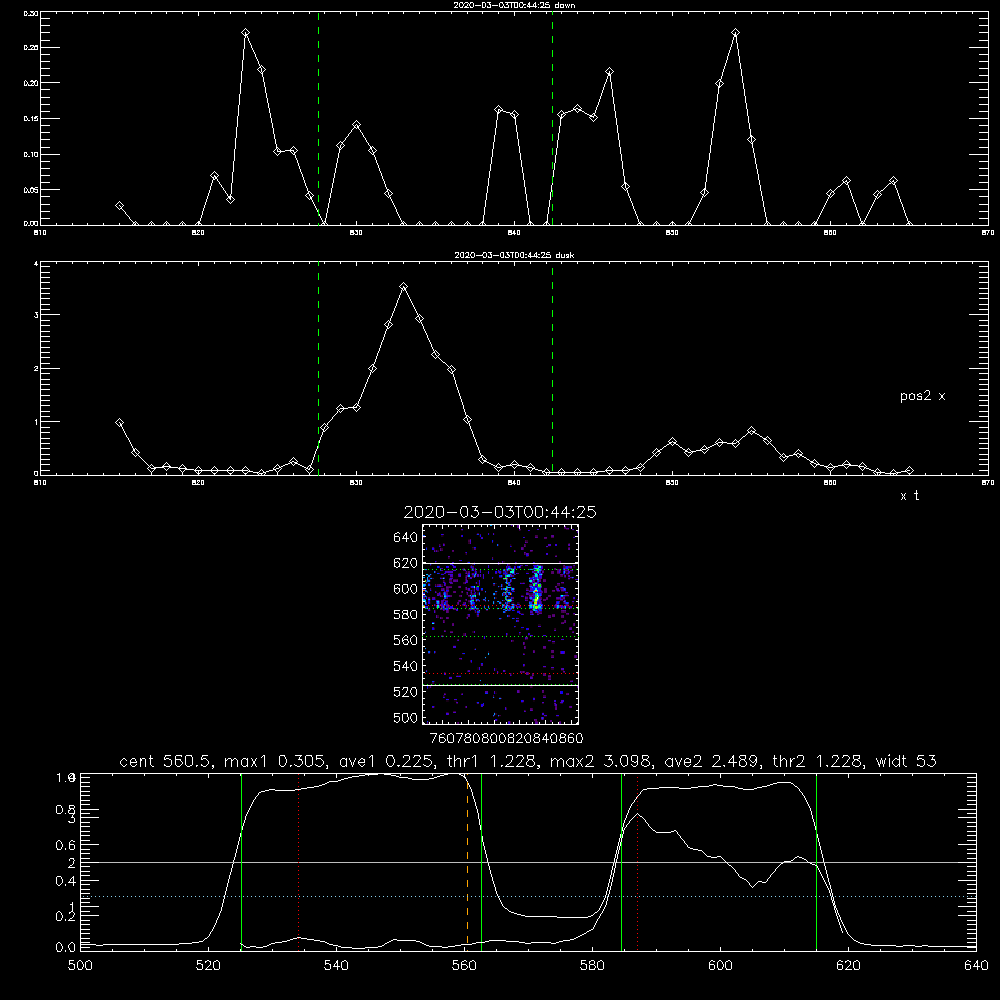Click the bottom plot x-axis label 580

pyautogui.click(x=592, y=966)
